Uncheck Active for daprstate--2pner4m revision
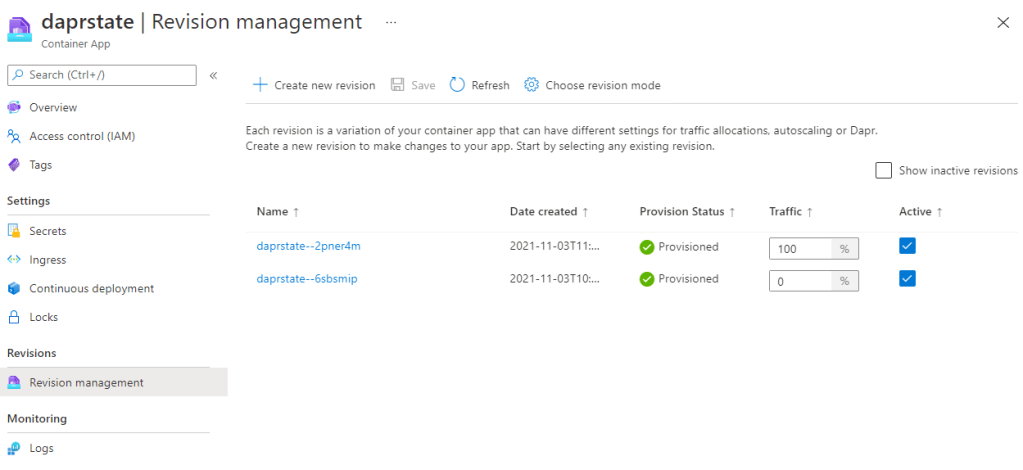This screenshot has width=1023, height=470. [x=907, y=246]
